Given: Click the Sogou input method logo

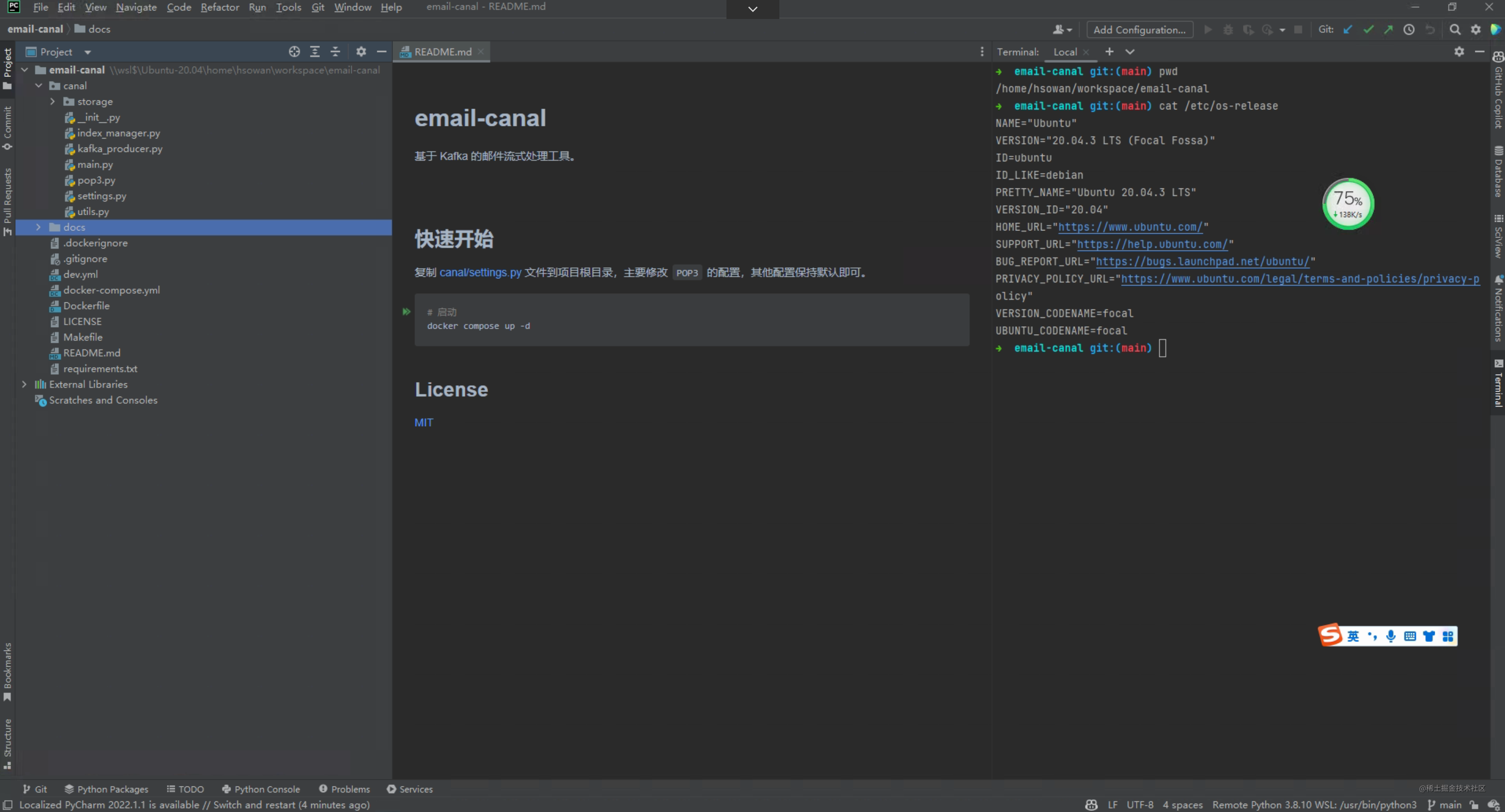Looking at the screenshot, I should 1331,636.
